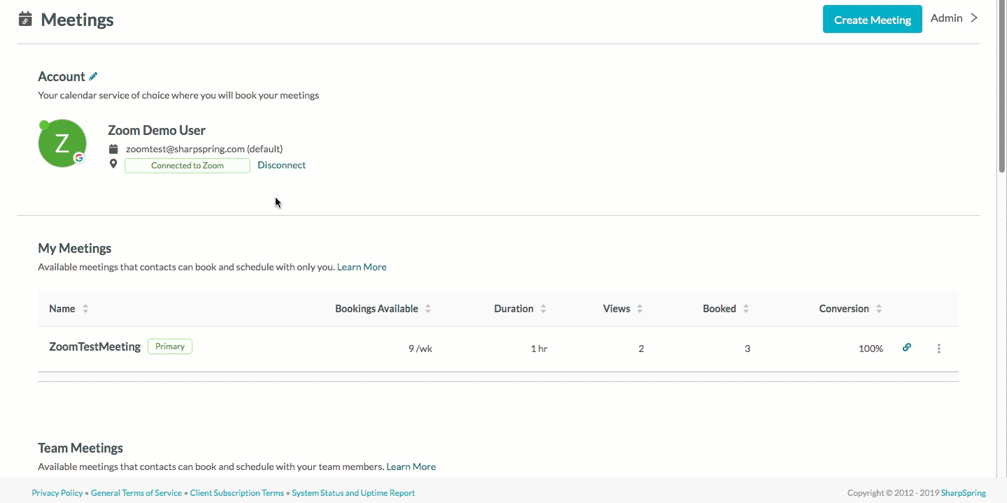Click the location pin icon beside Connected to Zoom
This screenshot has width=1007, height=503.
tap(114, 164)
